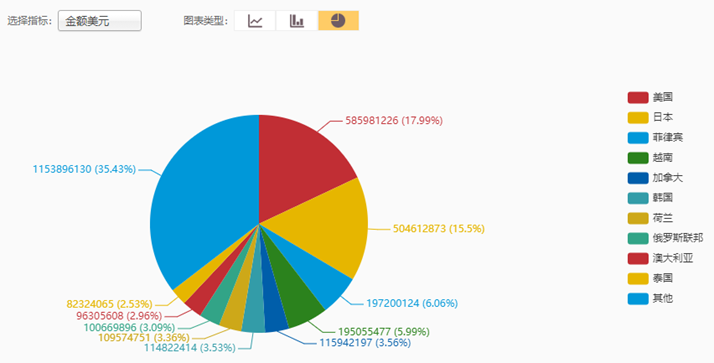
Task: Click 泰国 legend swatch
Action: pyautogui.click(x=638, y=278)
